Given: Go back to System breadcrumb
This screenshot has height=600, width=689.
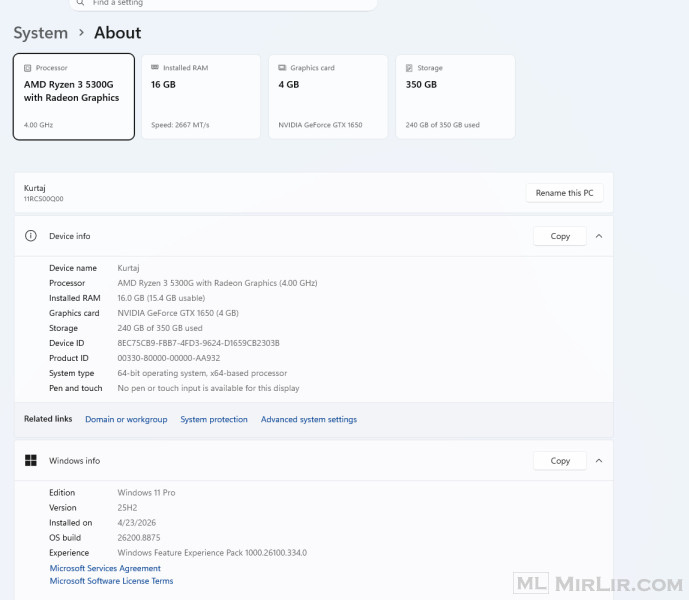Looking at the screenshot, I should click(40, 33).
